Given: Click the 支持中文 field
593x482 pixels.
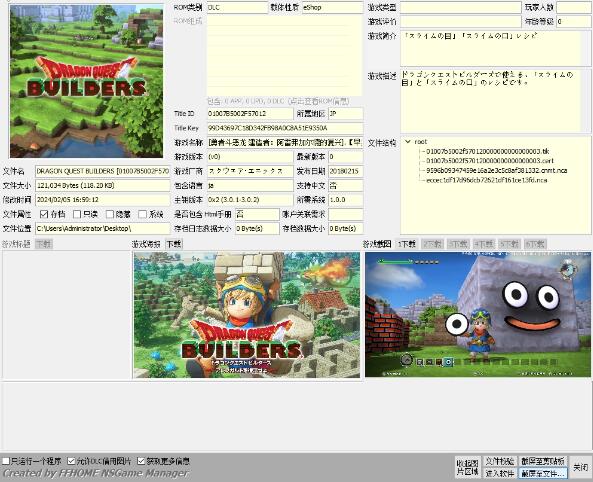Looking at the screenshot, I should pos(346,186).
